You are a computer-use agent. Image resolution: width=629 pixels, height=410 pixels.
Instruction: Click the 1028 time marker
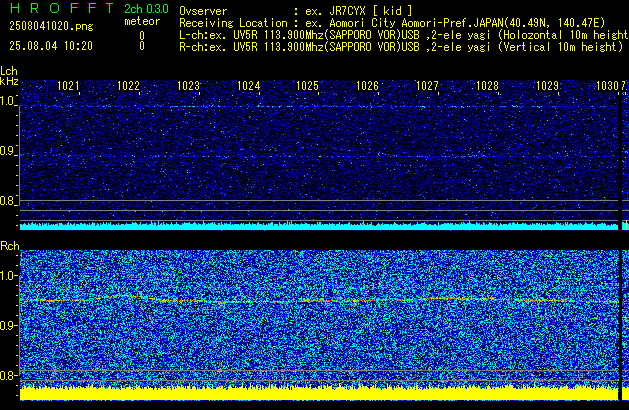pyautogui.click(x=487, y=86)
